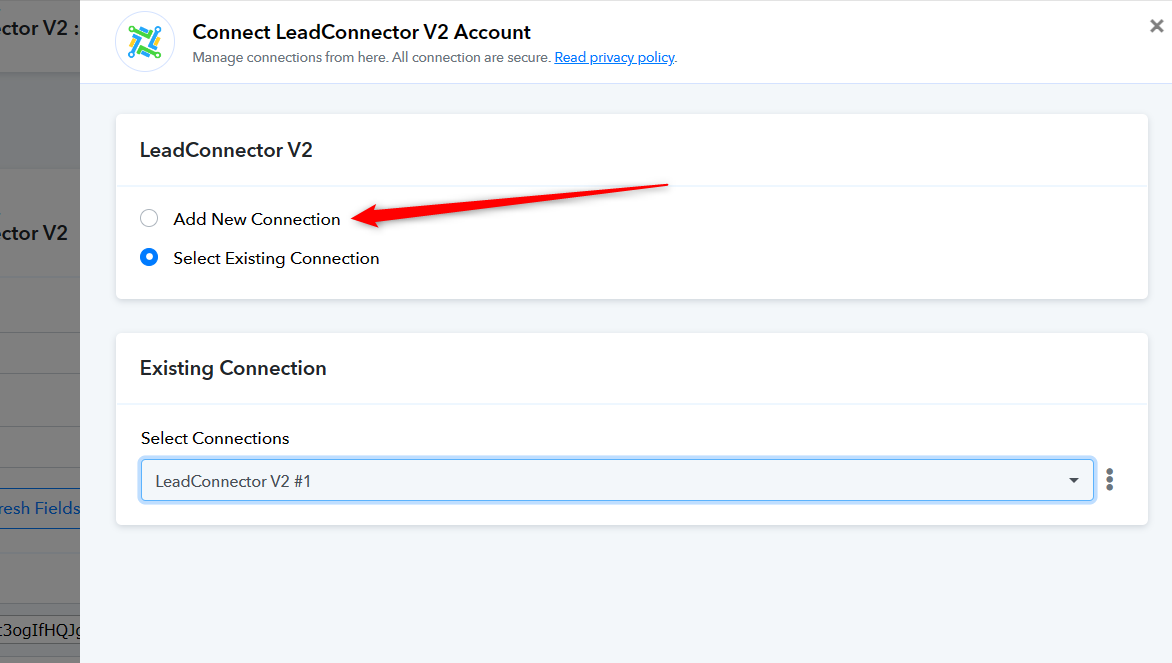Click the LeadConnector V2 section heading

(226, 150)
